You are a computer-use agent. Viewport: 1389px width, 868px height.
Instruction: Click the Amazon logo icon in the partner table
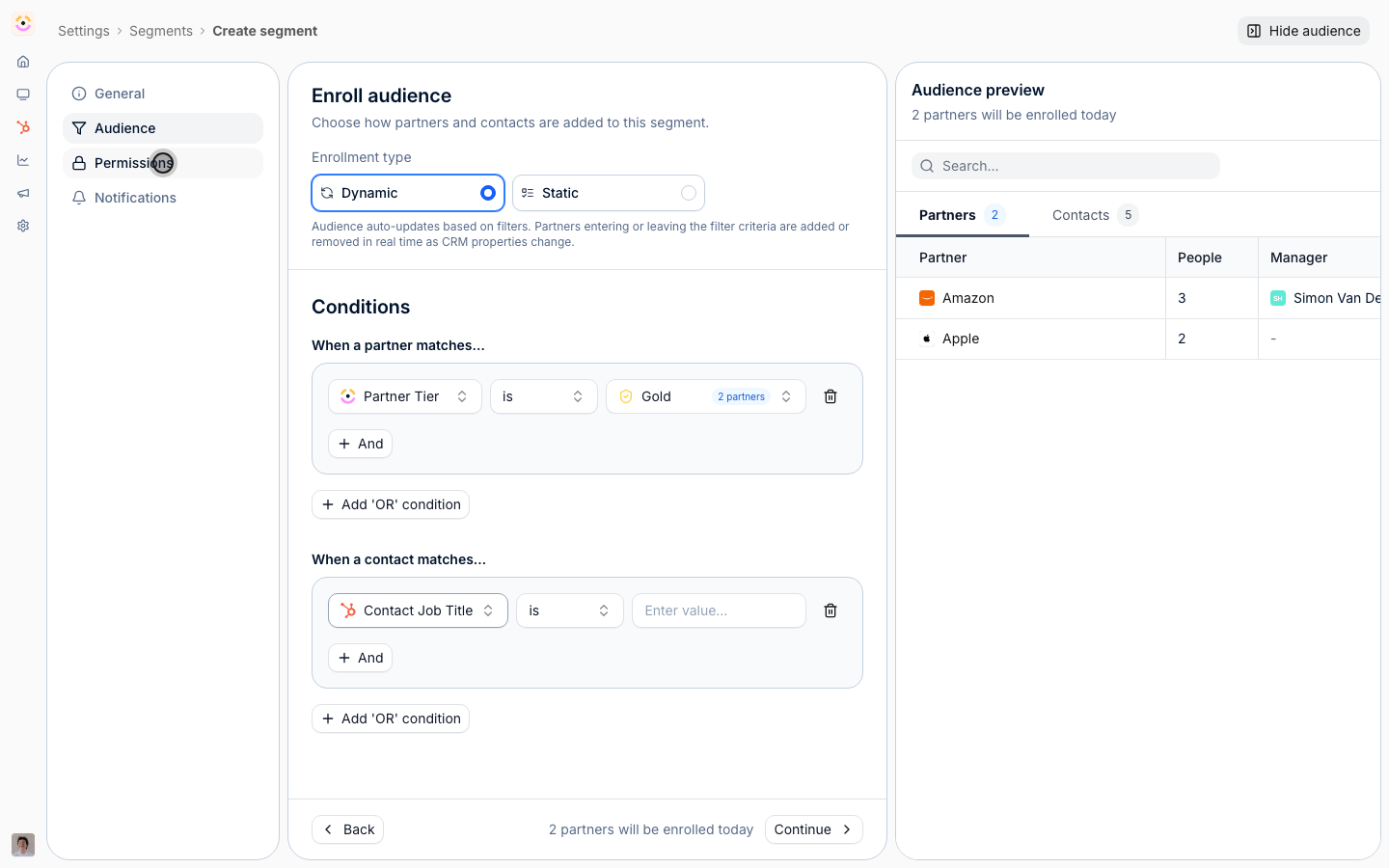point(927,298)
